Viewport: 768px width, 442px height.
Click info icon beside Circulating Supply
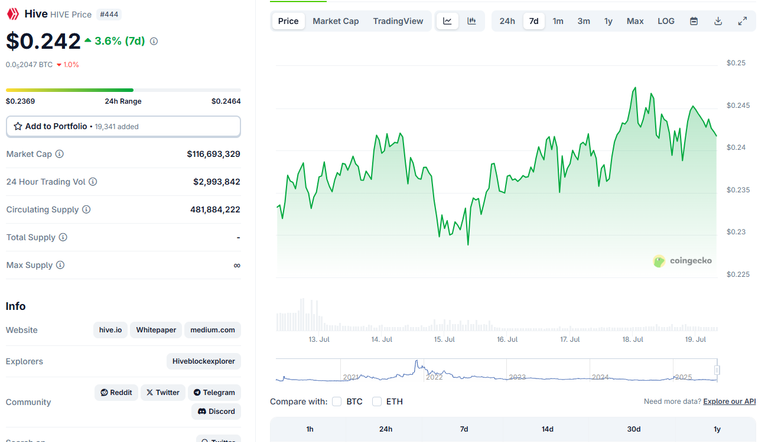tap(86, 209)
